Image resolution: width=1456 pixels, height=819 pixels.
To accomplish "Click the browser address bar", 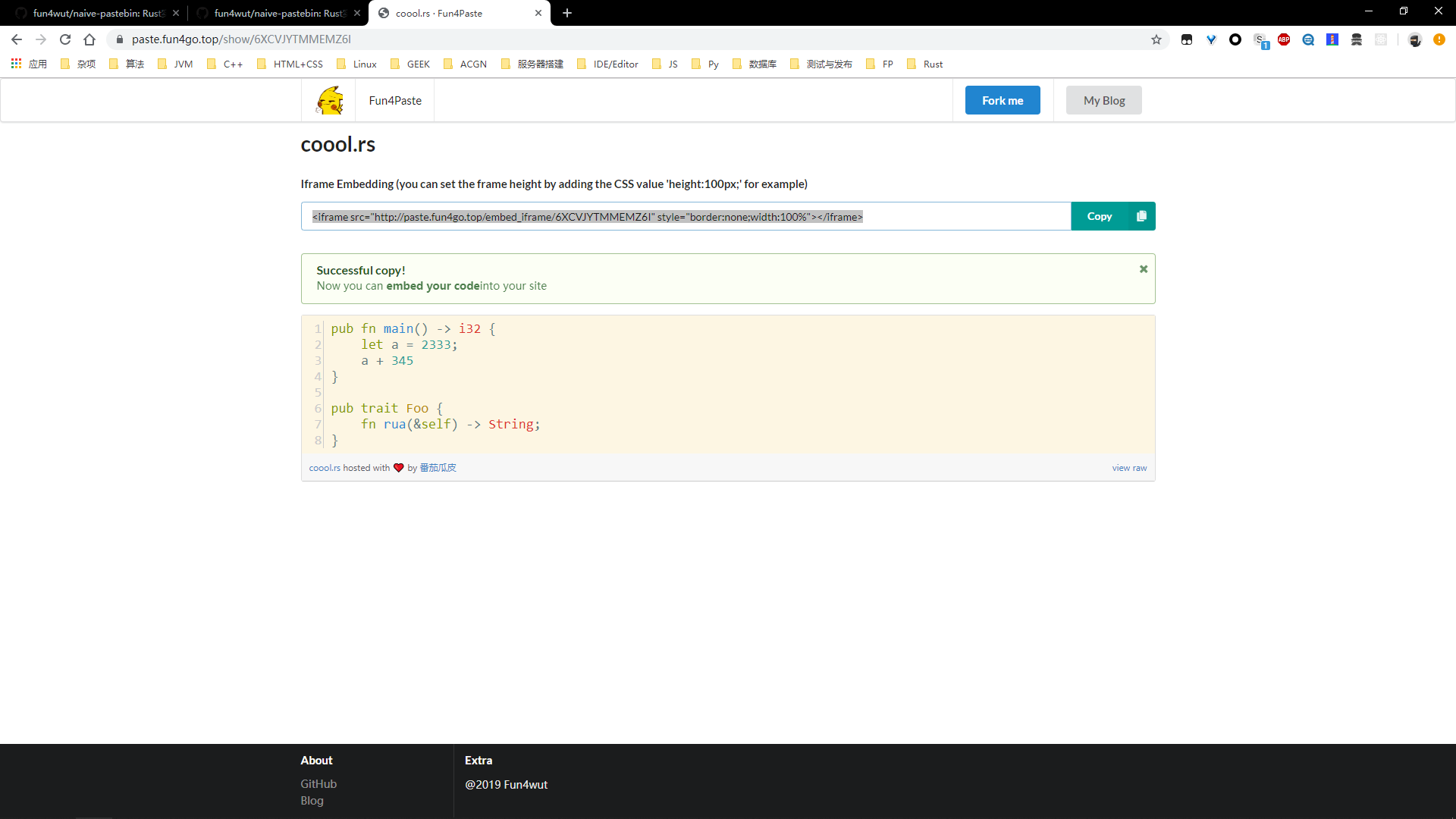I will click(x=637, y=39).
